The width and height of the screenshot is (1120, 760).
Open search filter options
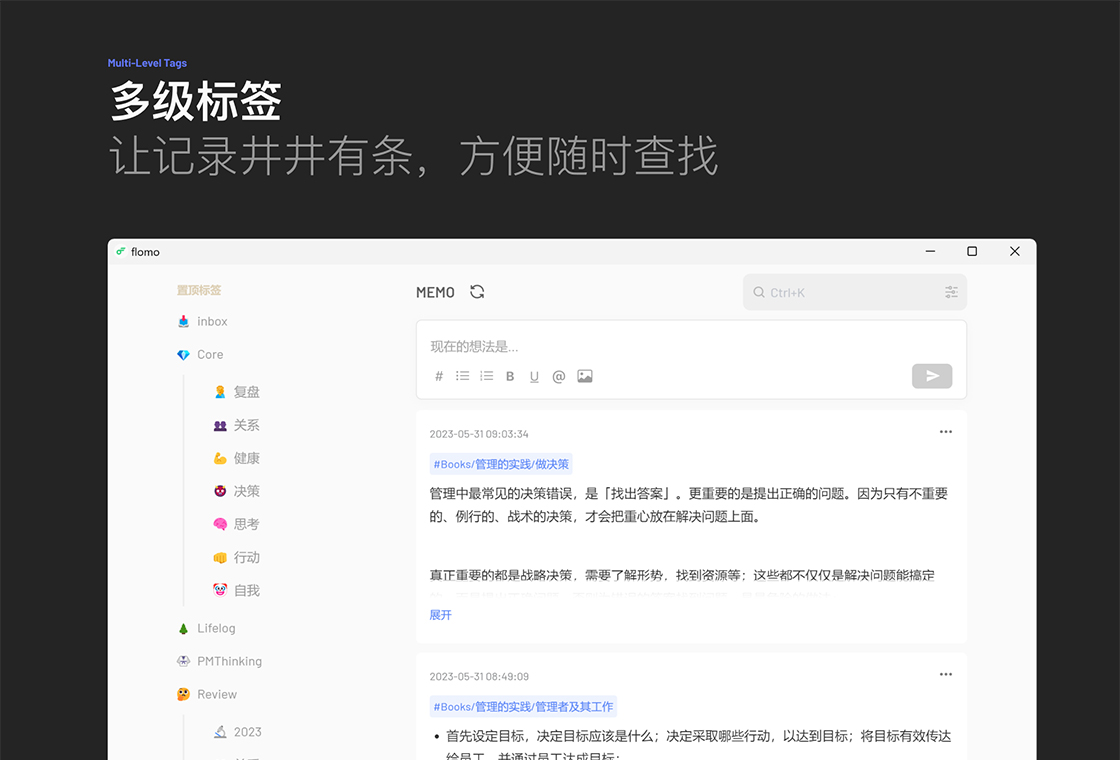pos(951,291)
